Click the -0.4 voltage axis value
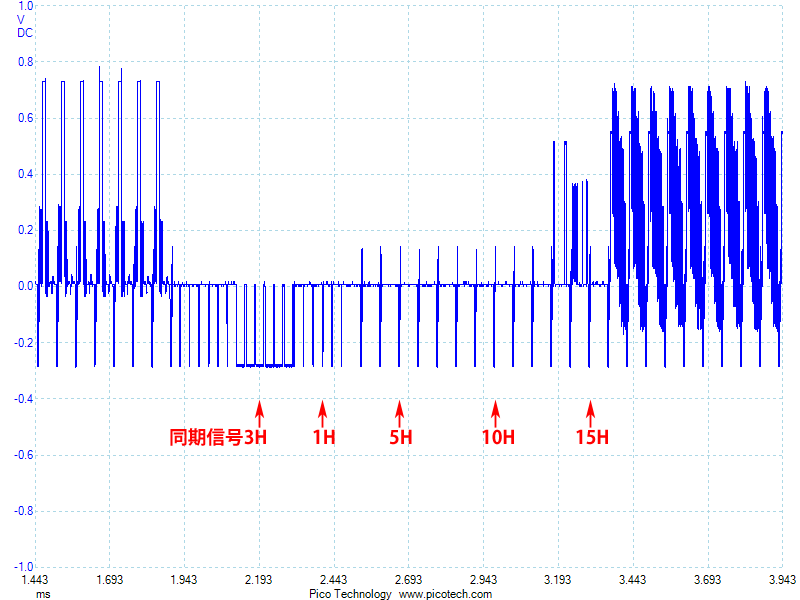 [24, 398]
